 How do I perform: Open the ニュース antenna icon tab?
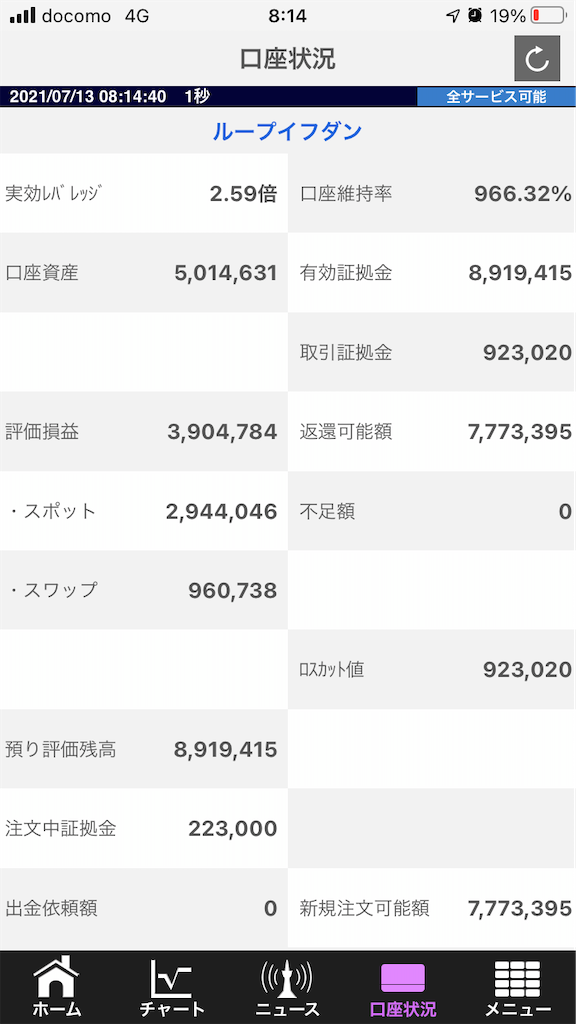287,987
